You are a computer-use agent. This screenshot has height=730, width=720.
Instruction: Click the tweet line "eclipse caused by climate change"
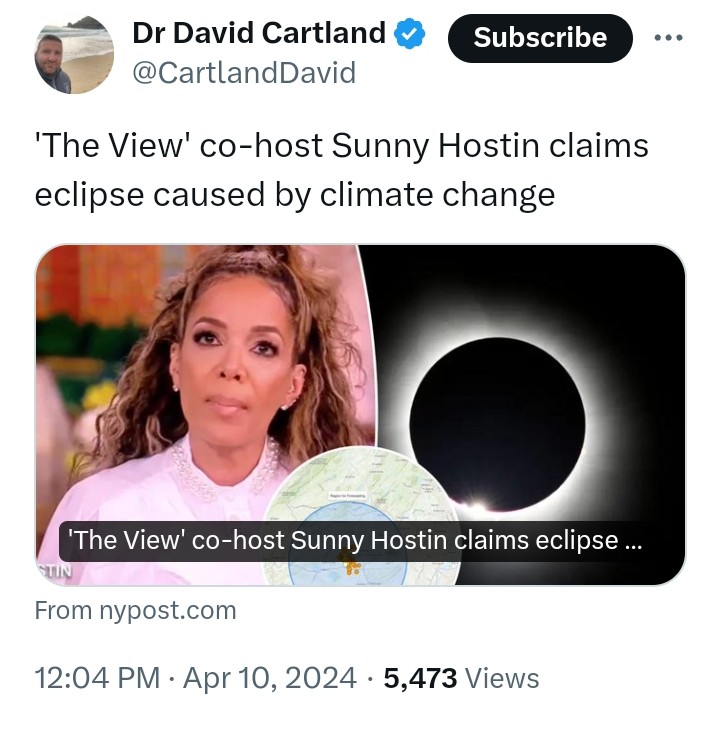coord(294,194)
